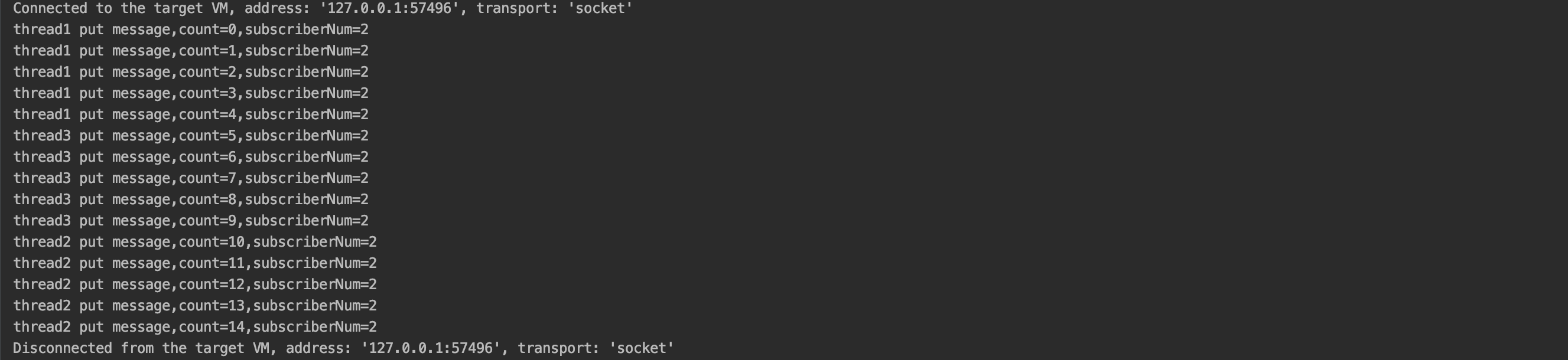This screenshot has height=360, width=1568.
Task: Click the thread1 line showing count=2
Action: [x=190, y=73]
